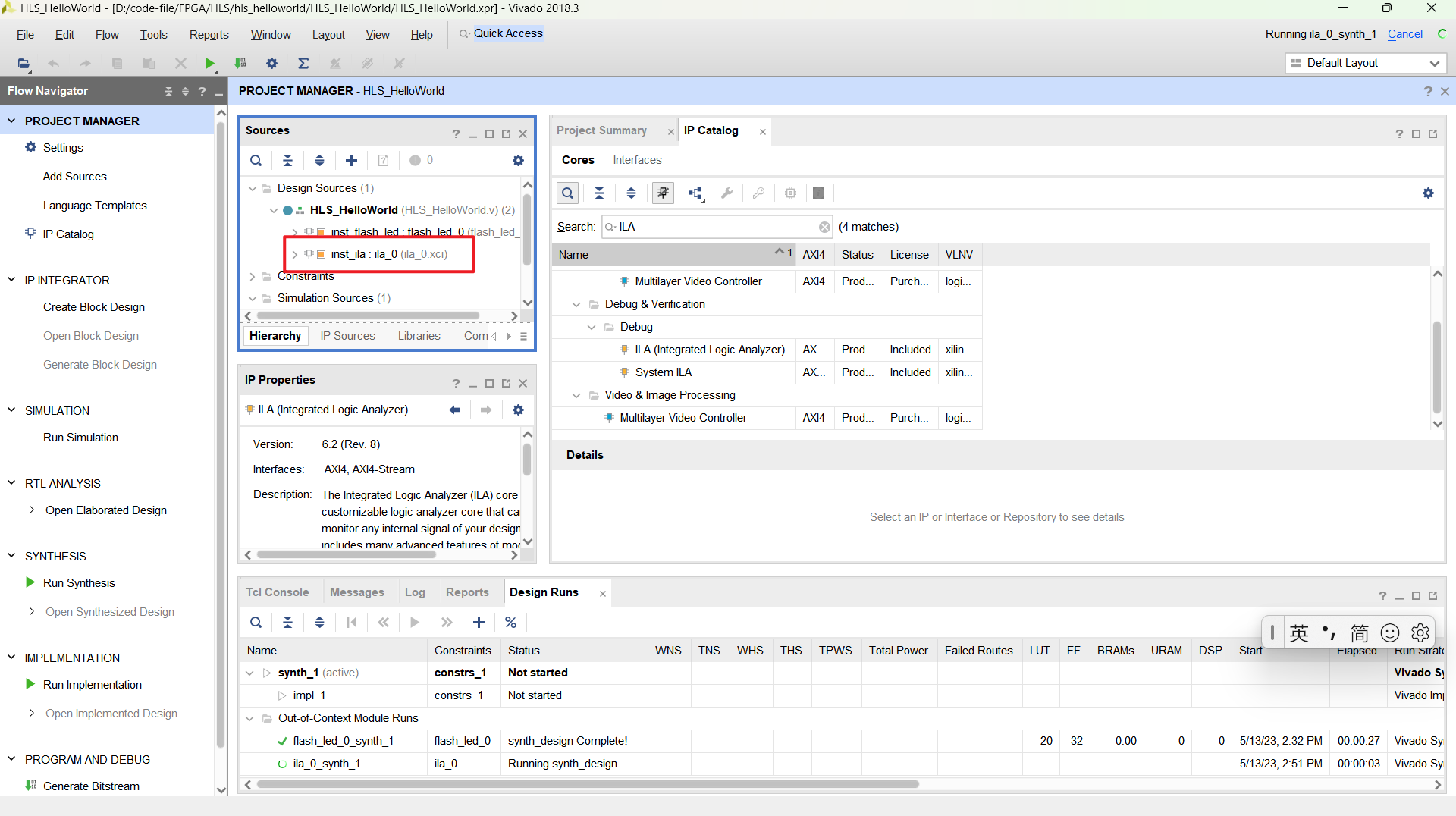Switch to the Project Summary tab
The height and width of the screenshot is (816, 1456).
(x=601, y=130)
